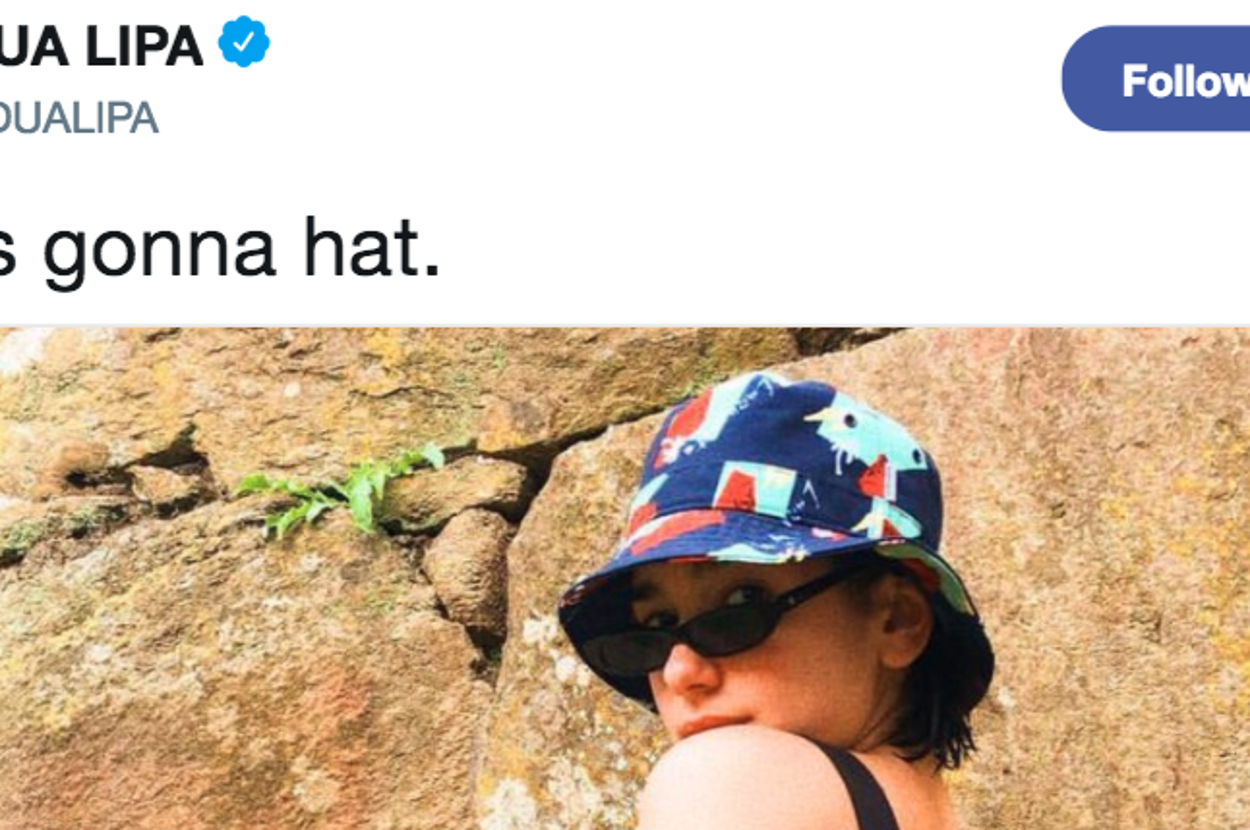Click the @DUALIPA handle
Screen dimensions: 1250x830
pyautogui.click(x=80, y=117)
